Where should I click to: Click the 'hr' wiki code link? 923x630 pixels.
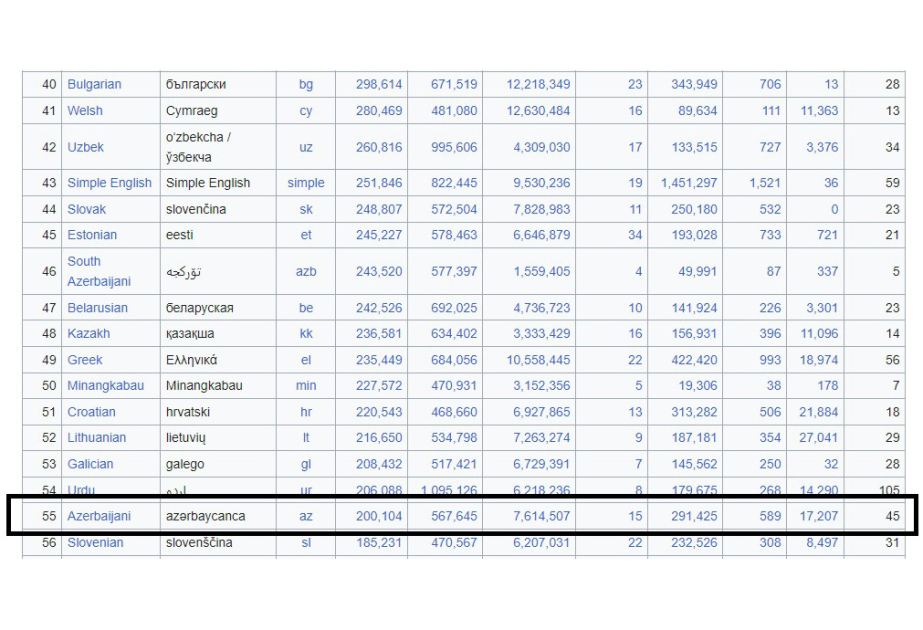point(306,412)
